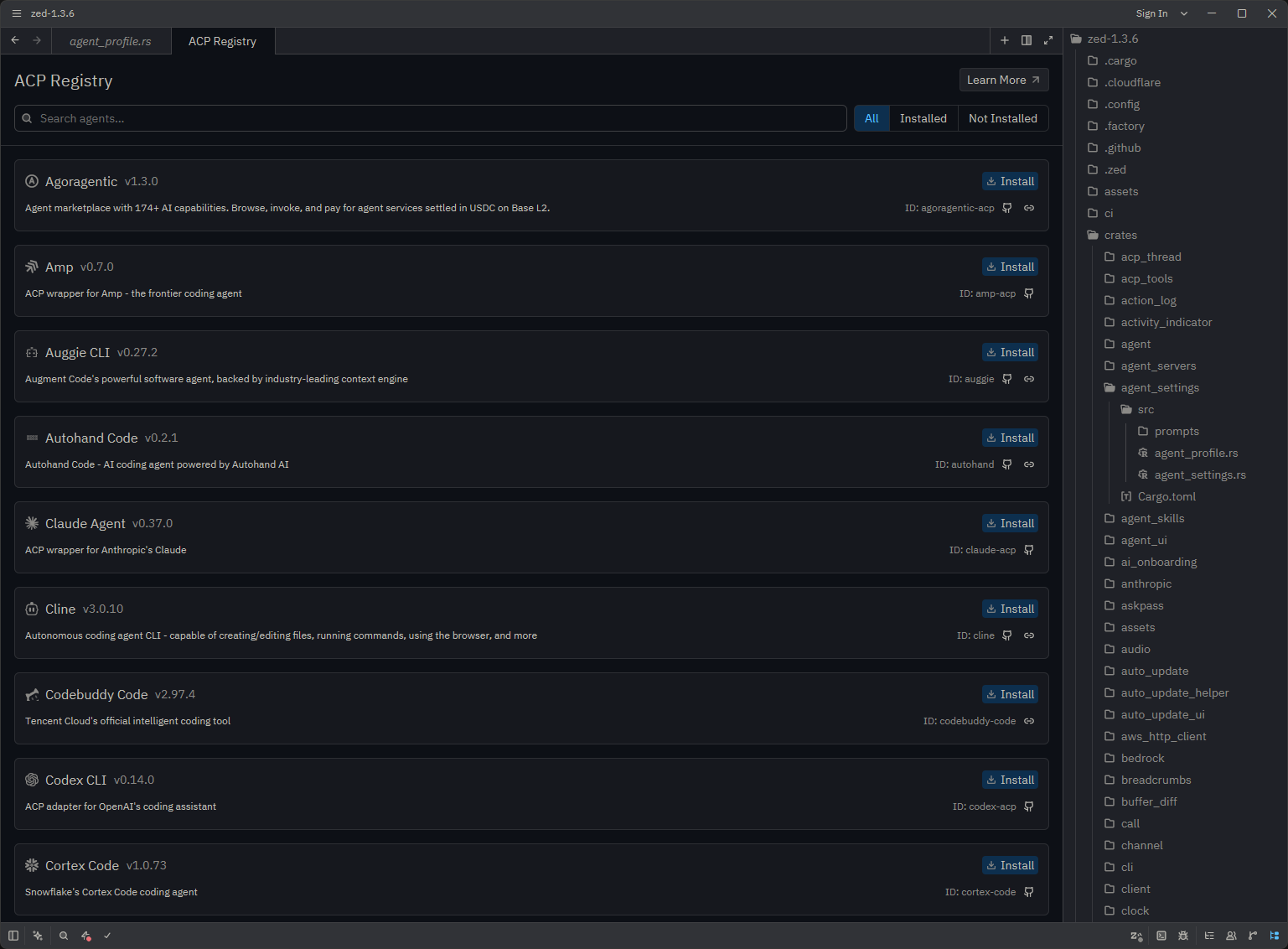Click Sign In in title bar
The height and width of the screenshot is (949, 1288).
1151,13
